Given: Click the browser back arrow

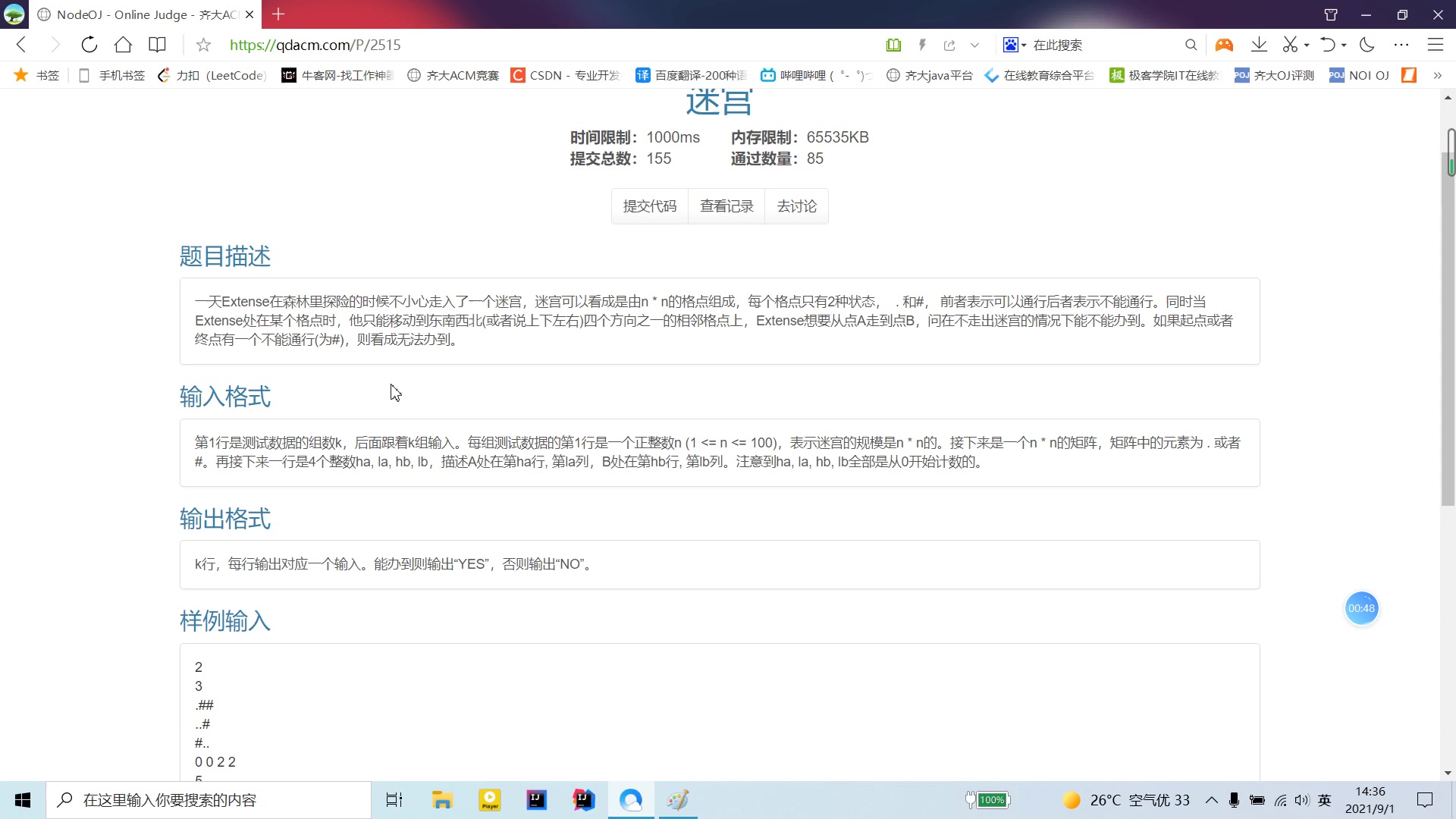Looking at the screenshot, I should [21, 45].
